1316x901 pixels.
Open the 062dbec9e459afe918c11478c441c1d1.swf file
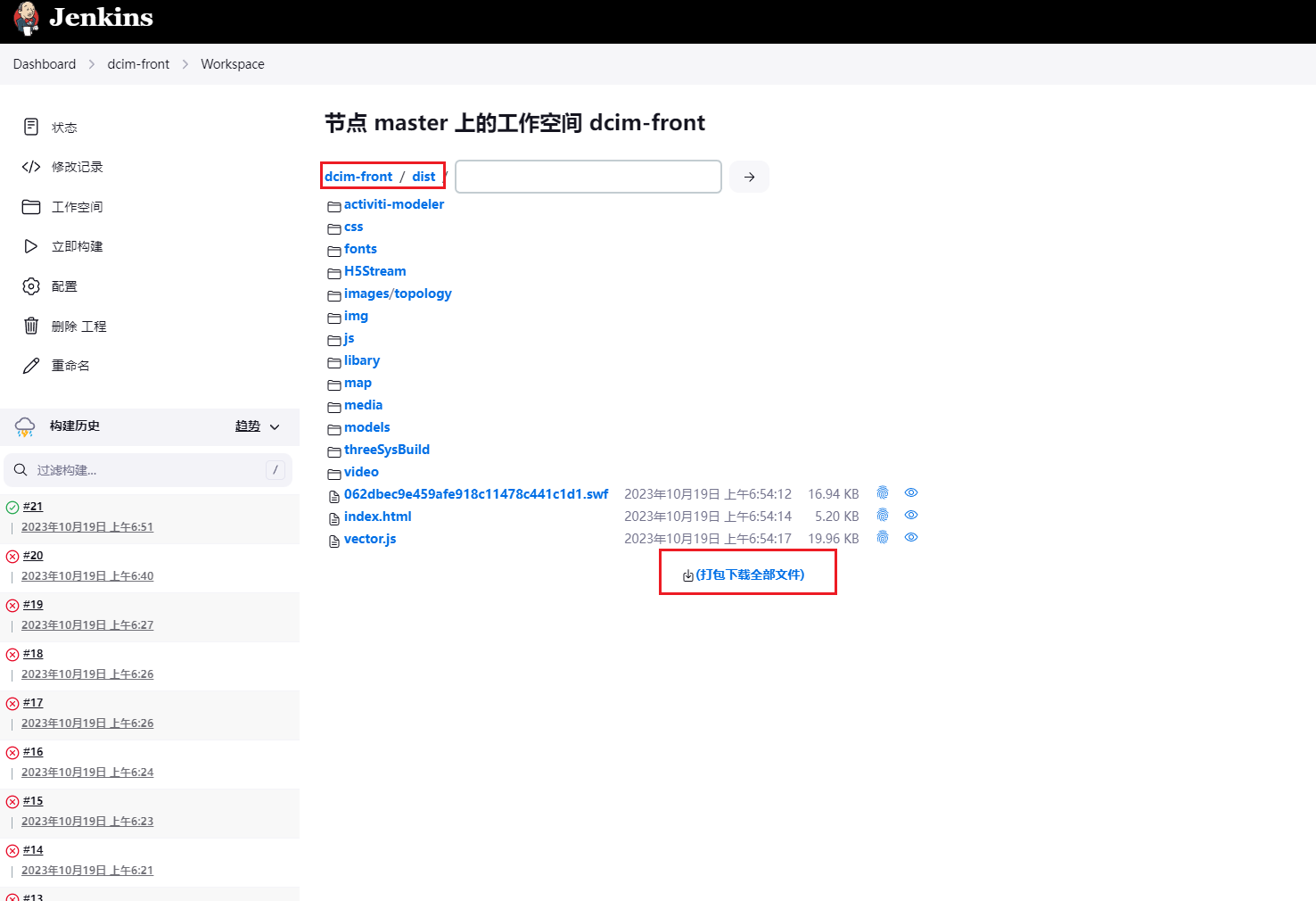(476, 494)
